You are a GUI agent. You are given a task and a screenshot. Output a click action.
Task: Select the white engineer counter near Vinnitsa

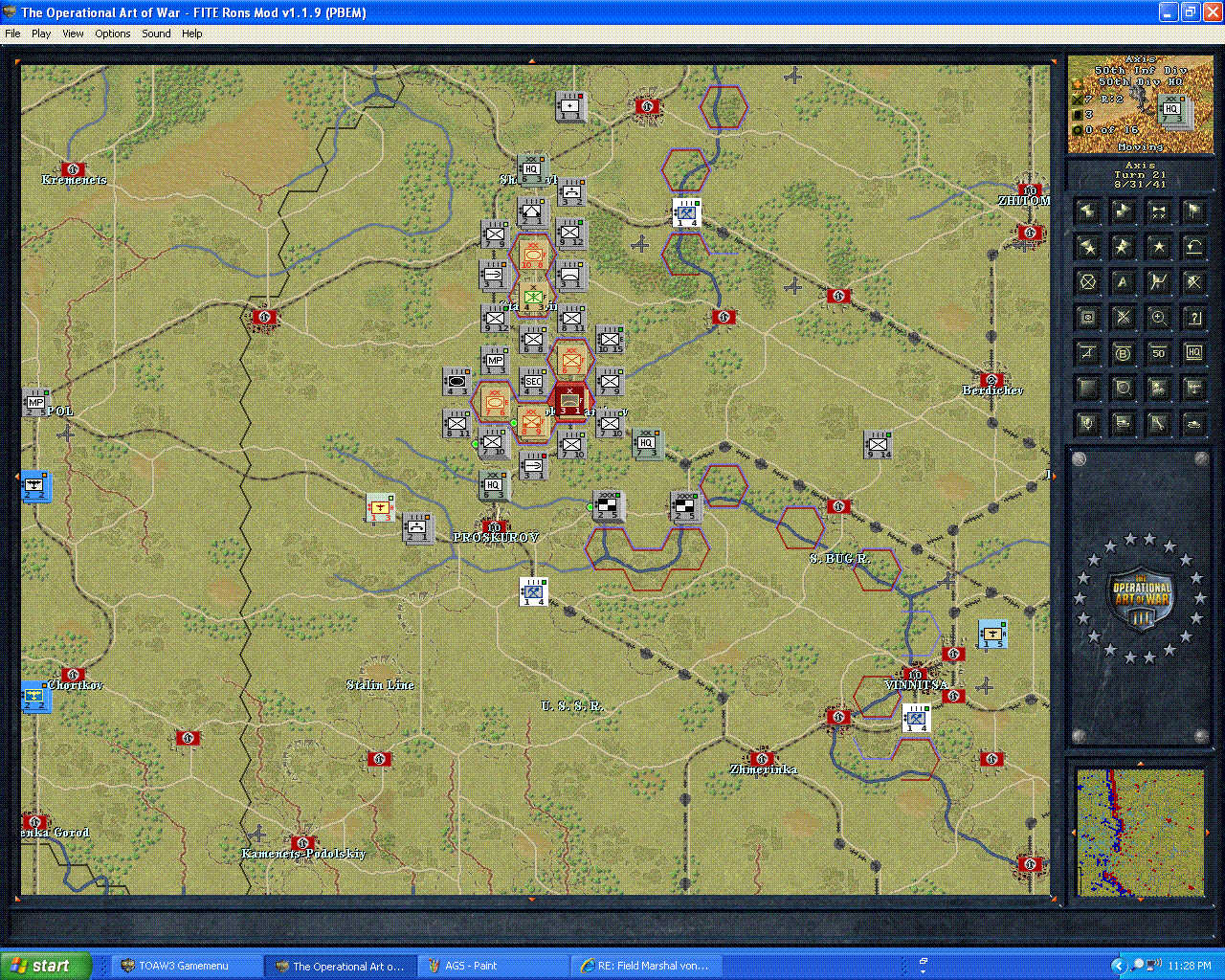point(916,718)
